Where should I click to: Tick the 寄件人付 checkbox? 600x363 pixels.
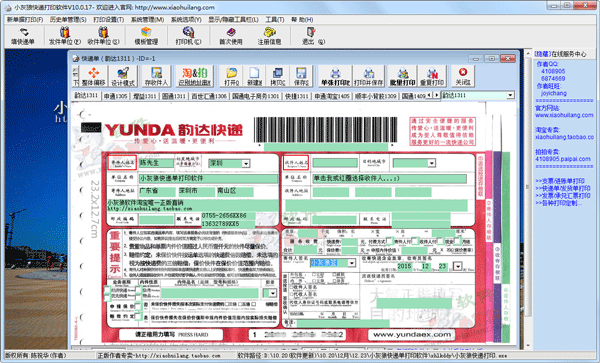click(x=415, y=241)
